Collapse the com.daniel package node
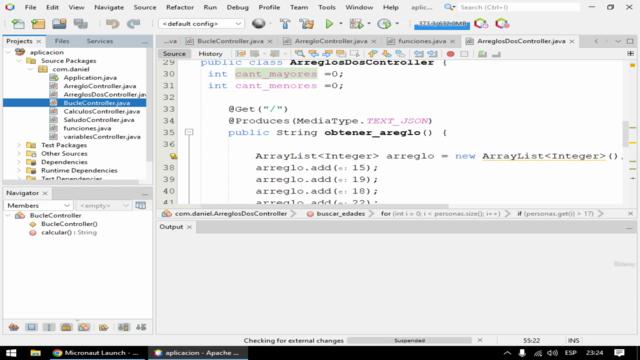 pos(30,69)
